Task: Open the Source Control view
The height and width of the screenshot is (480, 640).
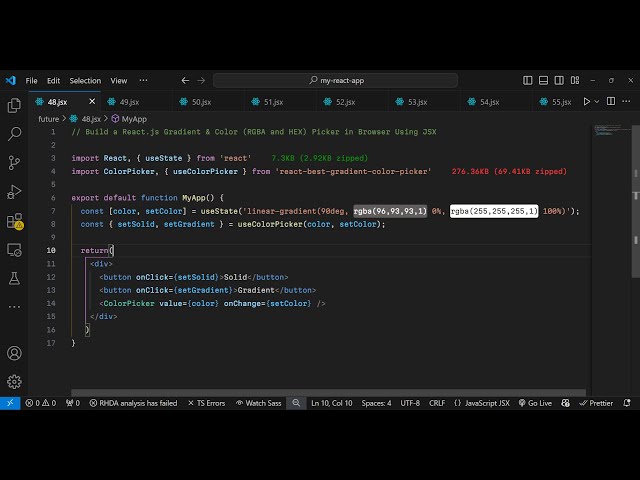Action: click(x=14, y=163)
